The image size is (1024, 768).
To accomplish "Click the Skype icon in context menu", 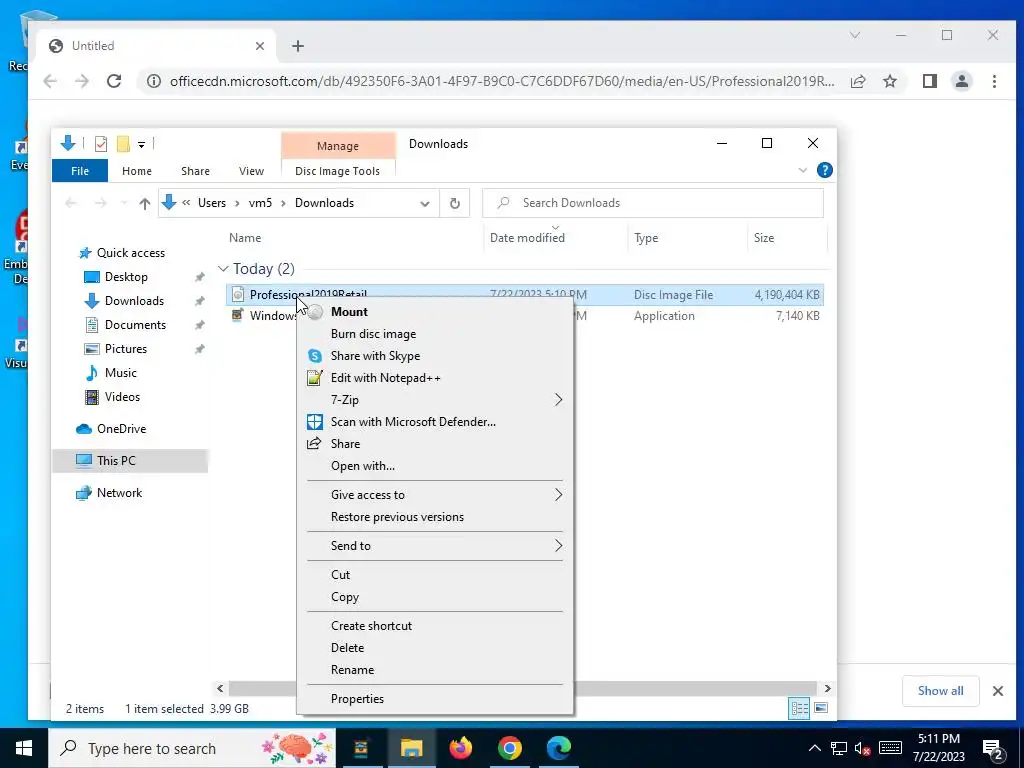I will coord(315,356).
